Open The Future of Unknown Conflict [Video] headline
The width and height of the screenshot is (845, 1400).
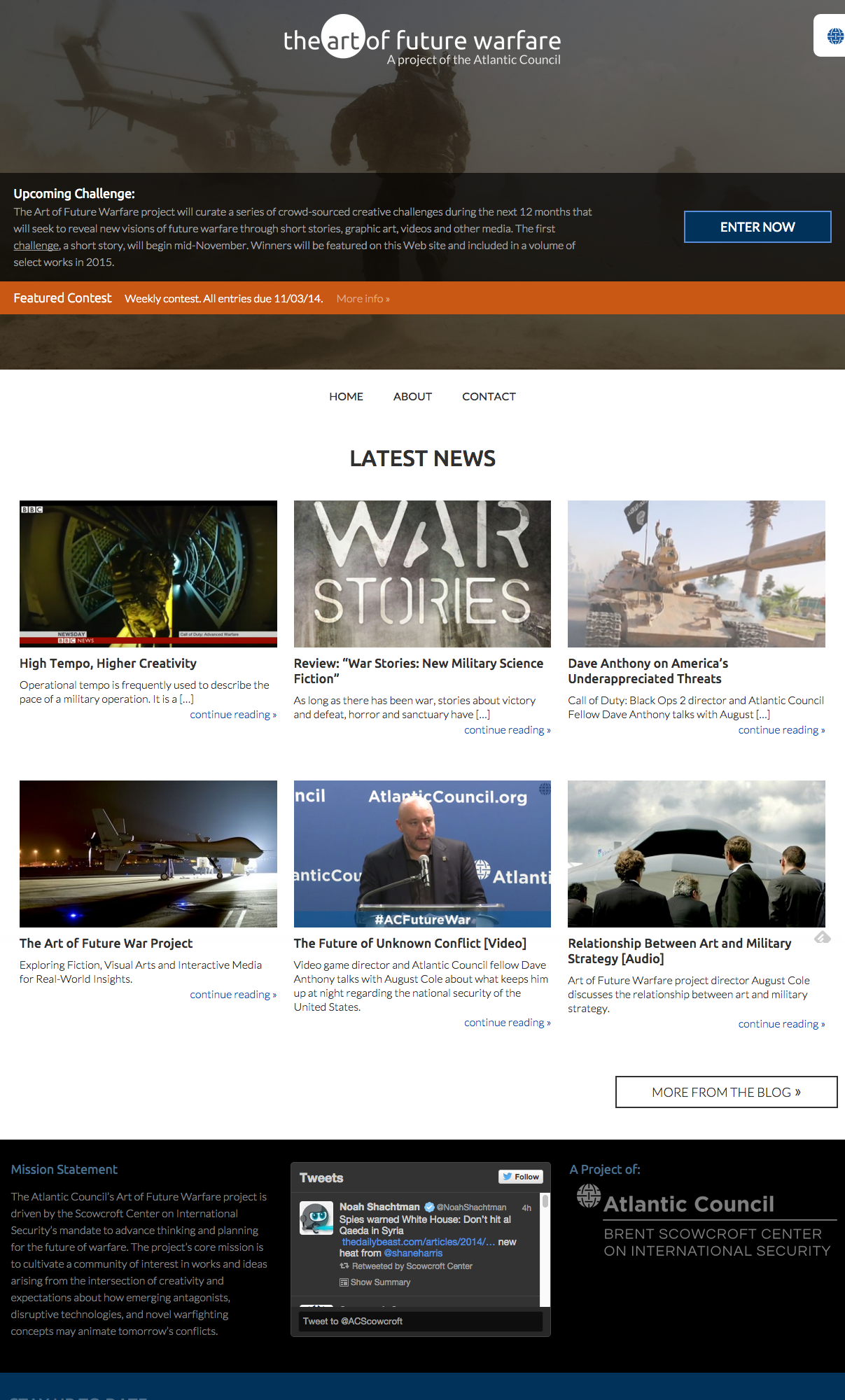point(410,944)
